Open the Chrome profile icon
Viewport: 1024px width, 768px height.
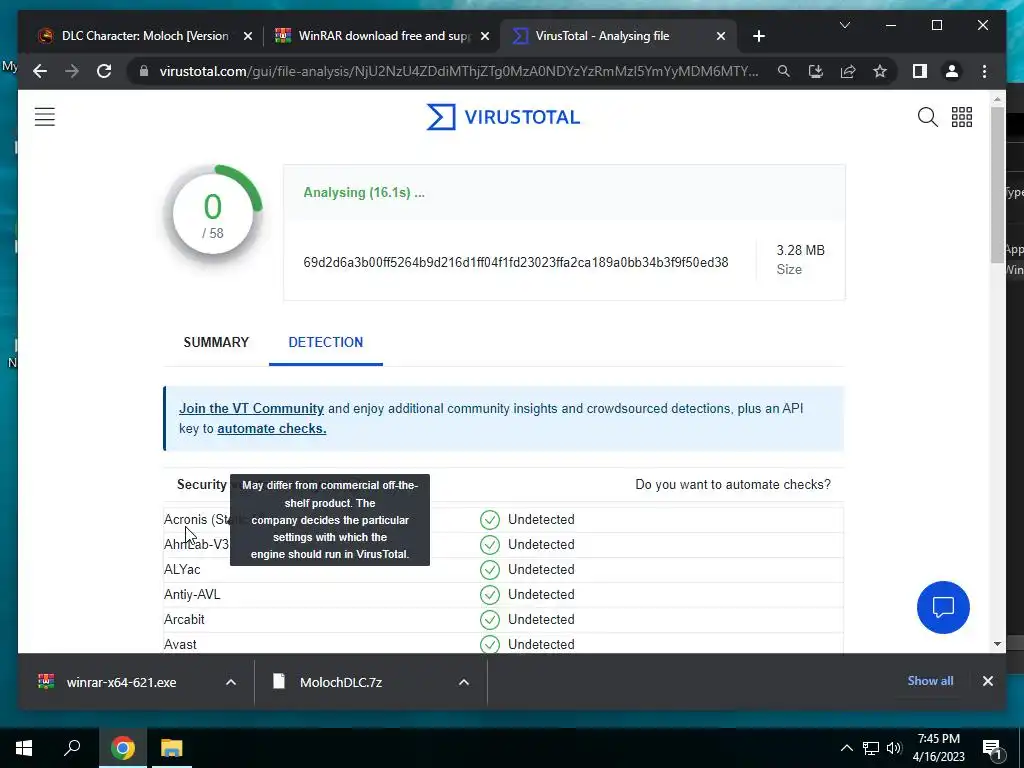(952, 71)
